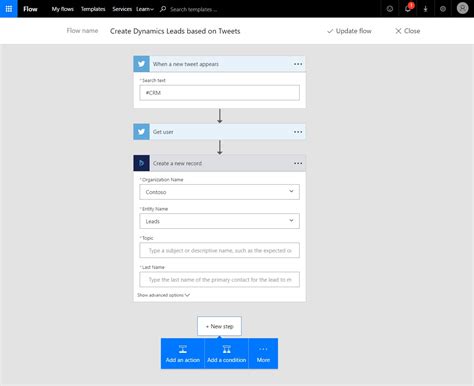Click the download arrow icon

point(425,9)
